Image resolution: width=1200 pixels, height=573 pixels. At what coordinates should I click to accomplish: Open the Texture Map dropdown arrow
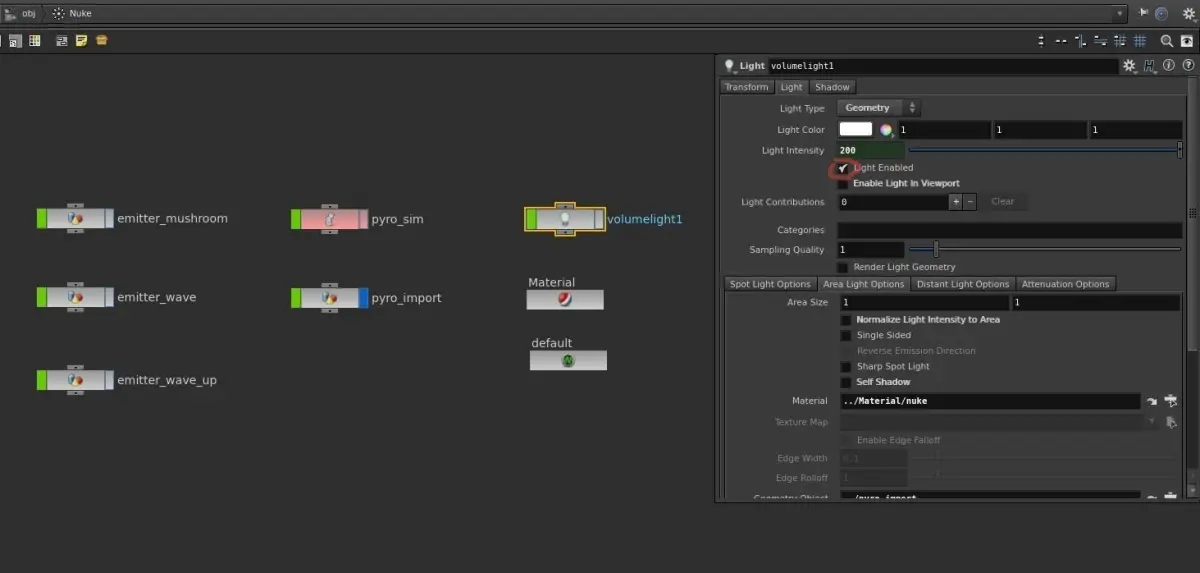click(1153, 422)
